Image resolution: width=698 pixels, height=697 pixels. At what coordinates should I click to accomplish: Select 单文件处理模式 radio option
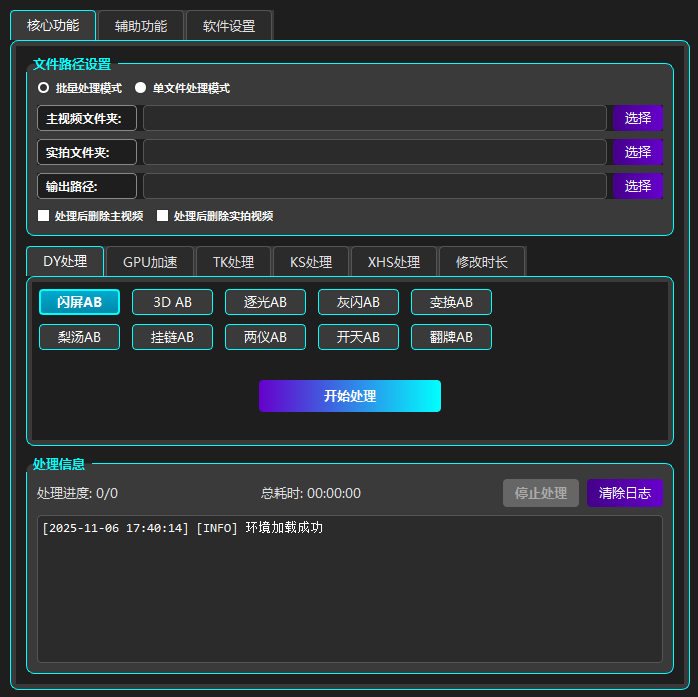pyautogui.click(x=141, y=88)
